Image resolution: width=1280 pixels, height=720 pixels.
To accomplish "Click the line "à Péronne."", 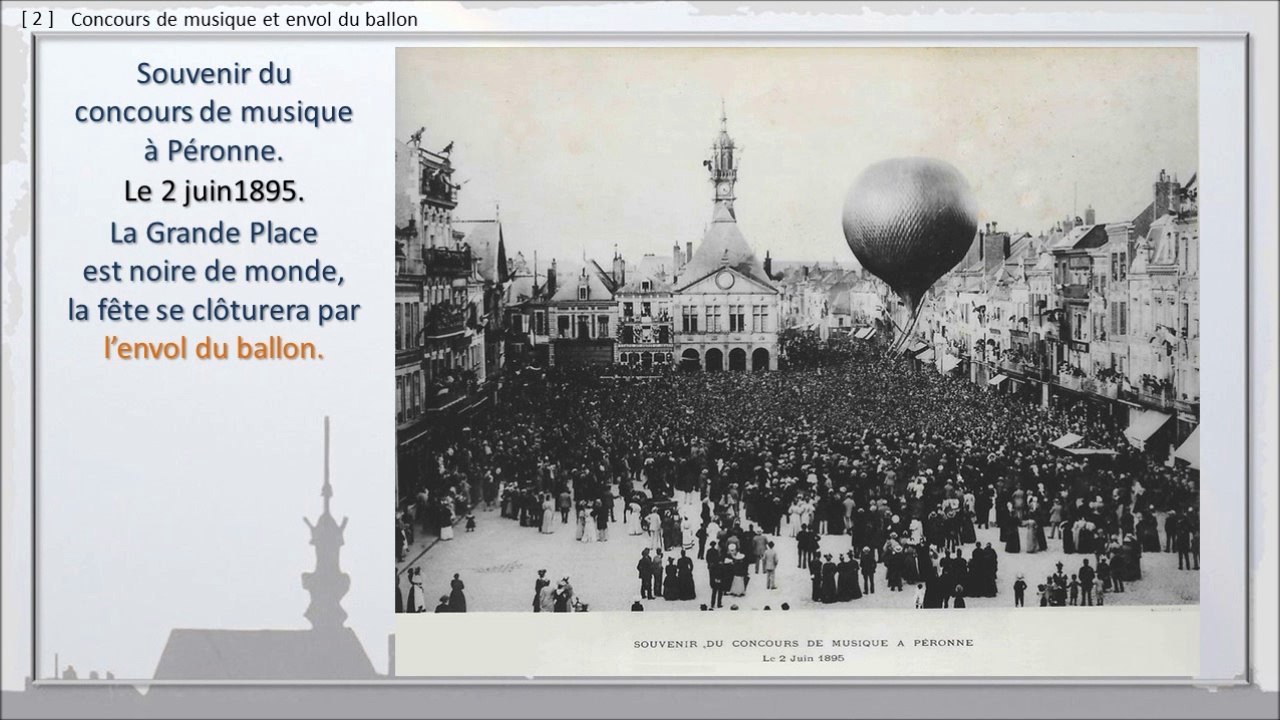I will 214,151.
